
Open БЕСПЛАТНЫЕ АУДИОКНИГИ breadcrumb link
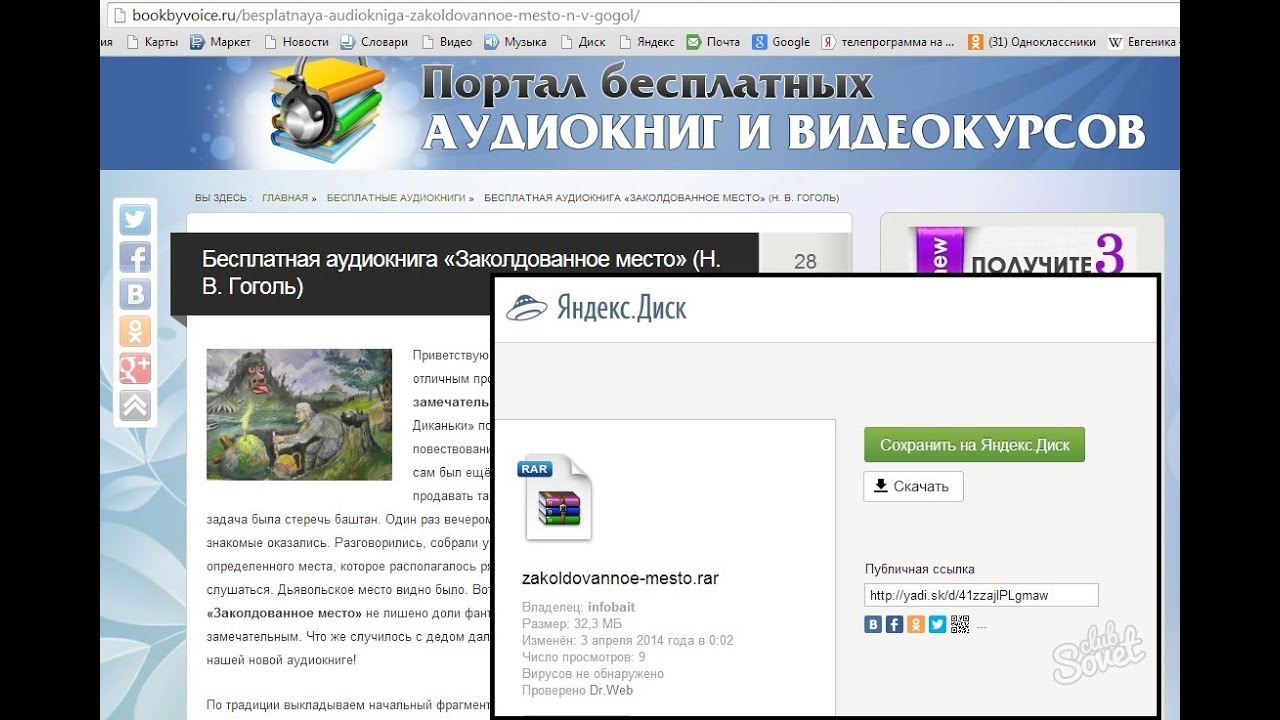396,198
